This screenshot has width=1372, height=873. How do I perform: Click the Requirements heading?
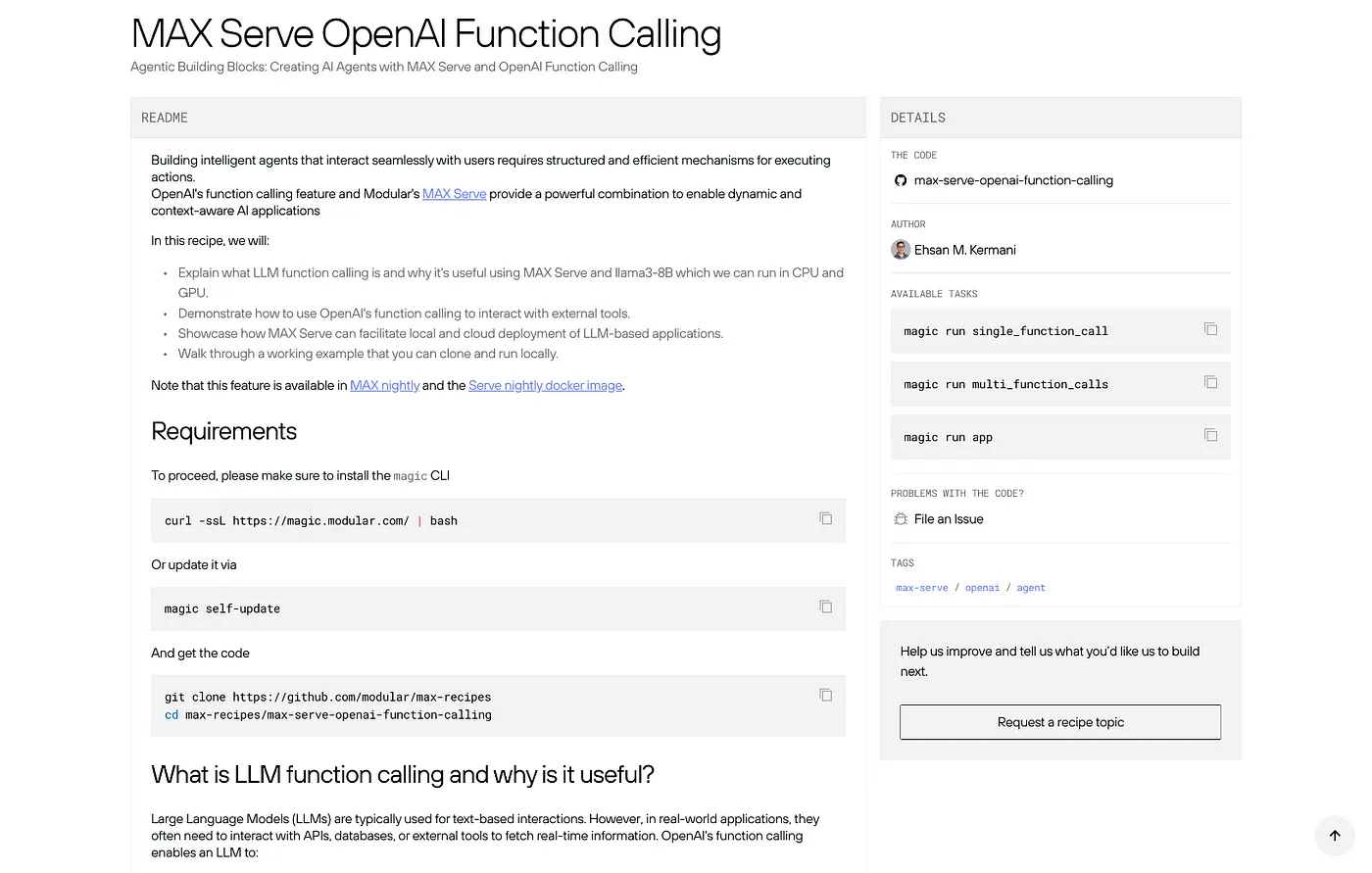tap(223, 431)
